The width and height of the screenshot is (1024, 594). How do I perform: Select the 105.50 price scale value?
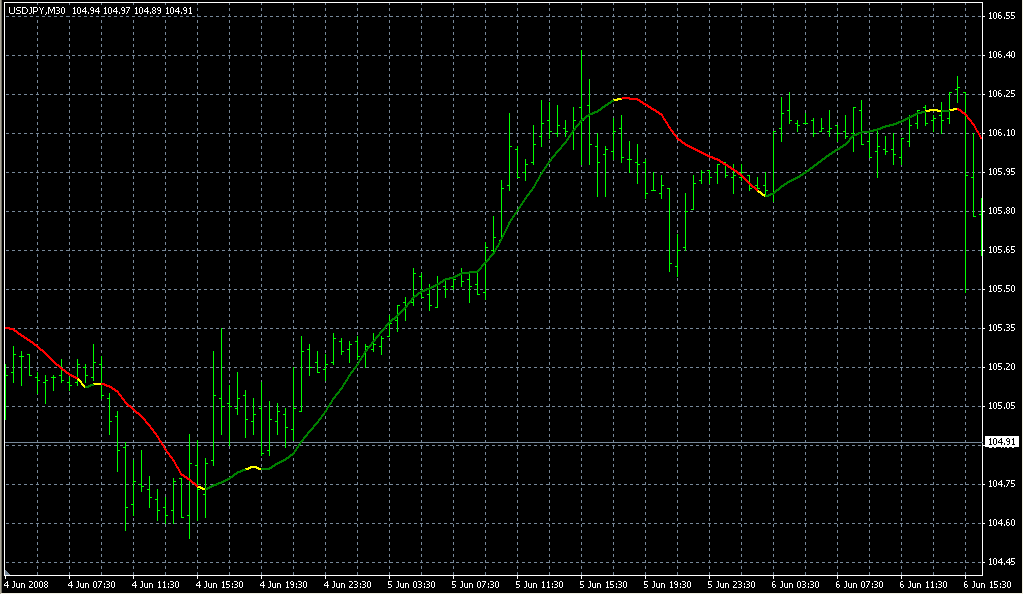click(1001, 289)
